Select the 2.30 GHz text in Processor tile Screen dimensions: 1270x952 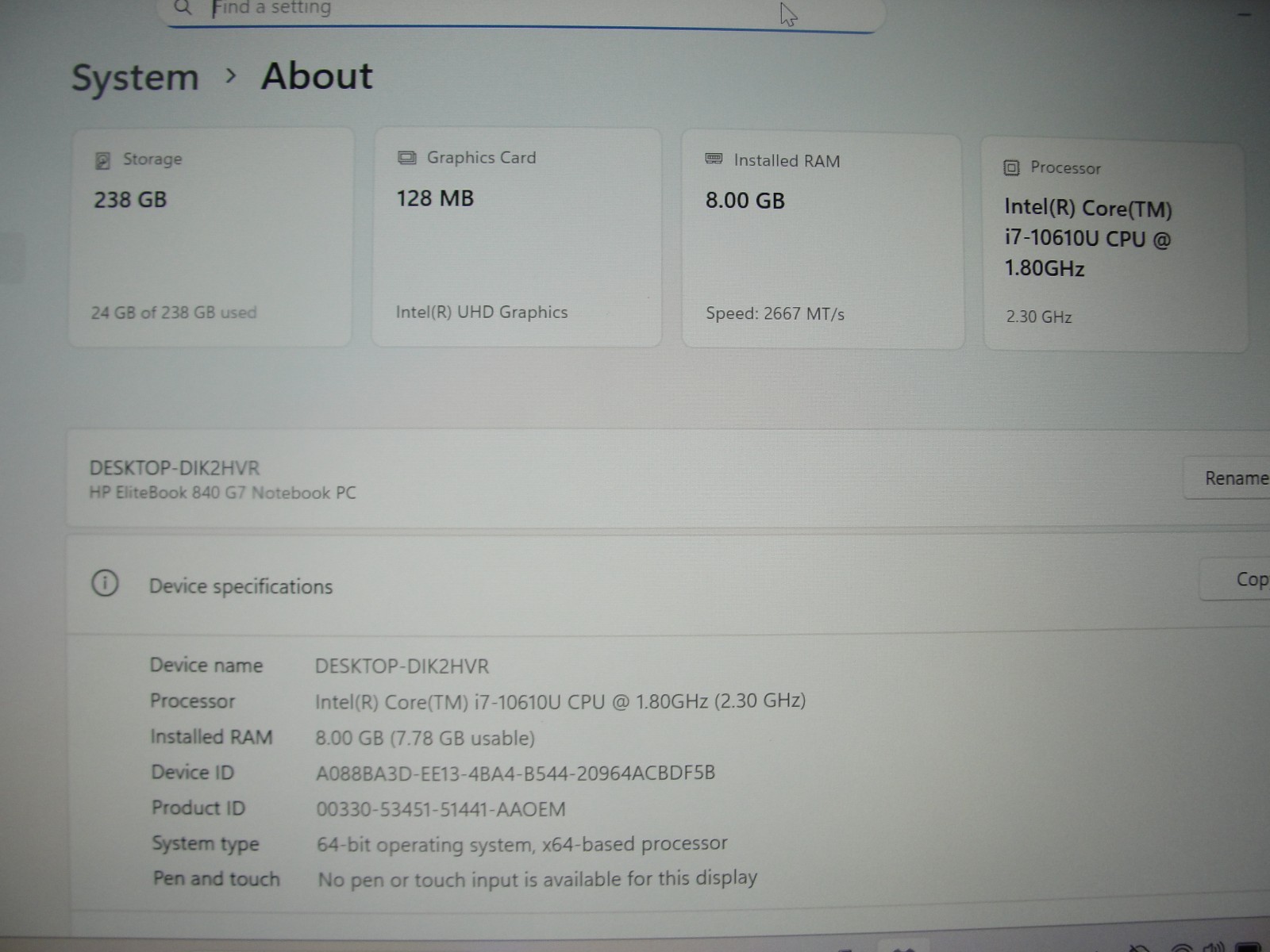click(1038, 317)
